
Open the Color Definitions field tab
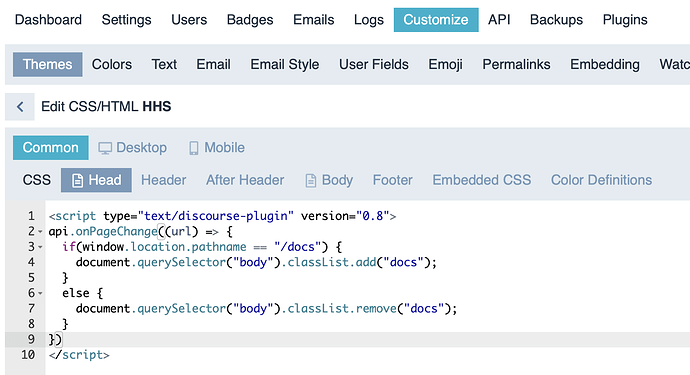click(x=601, y=180)
